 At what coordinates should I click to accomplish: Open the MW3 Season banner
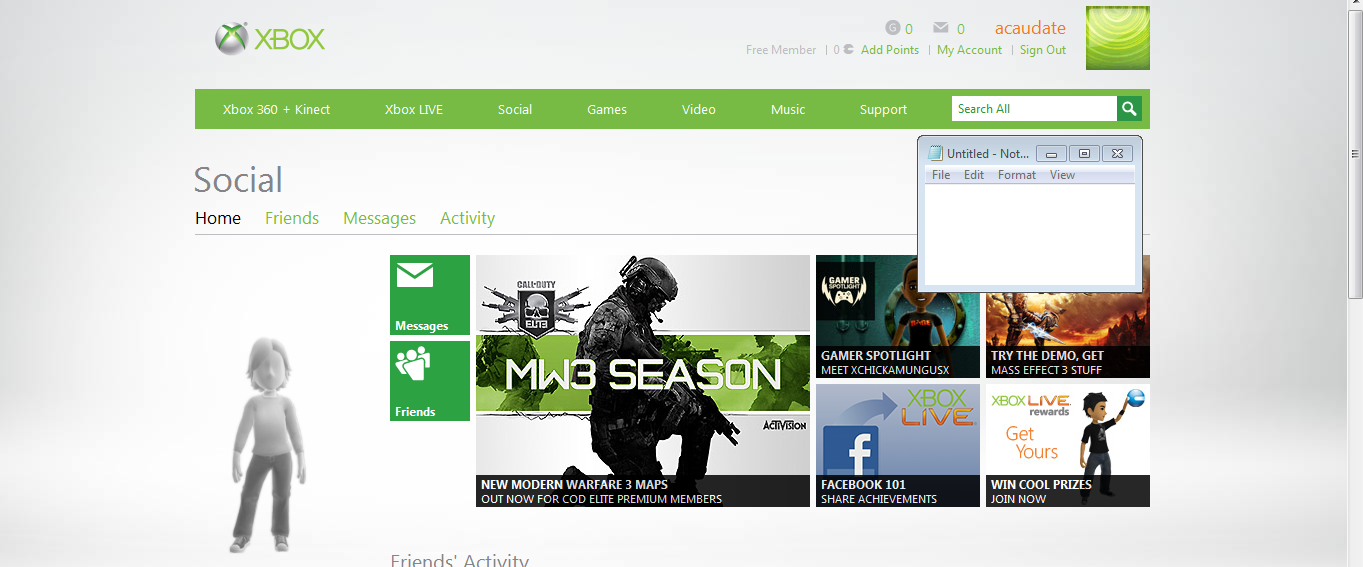(x=643, y=381)
